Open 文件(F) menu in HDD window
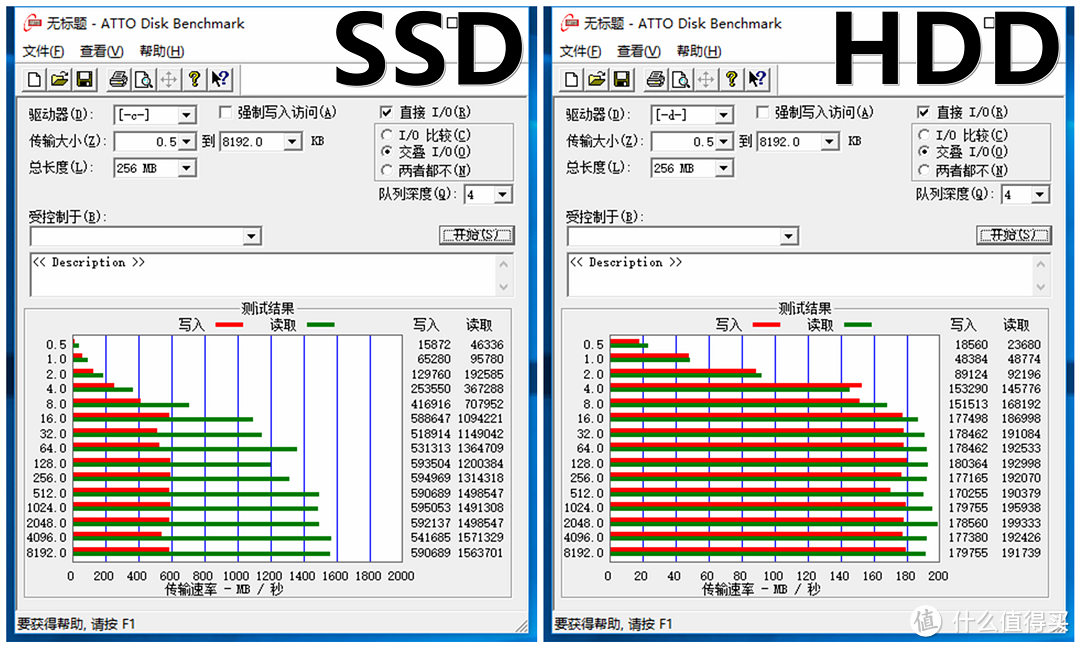Screen dimensions: 1080x648 pyautogui.click(x=580, y=52)
